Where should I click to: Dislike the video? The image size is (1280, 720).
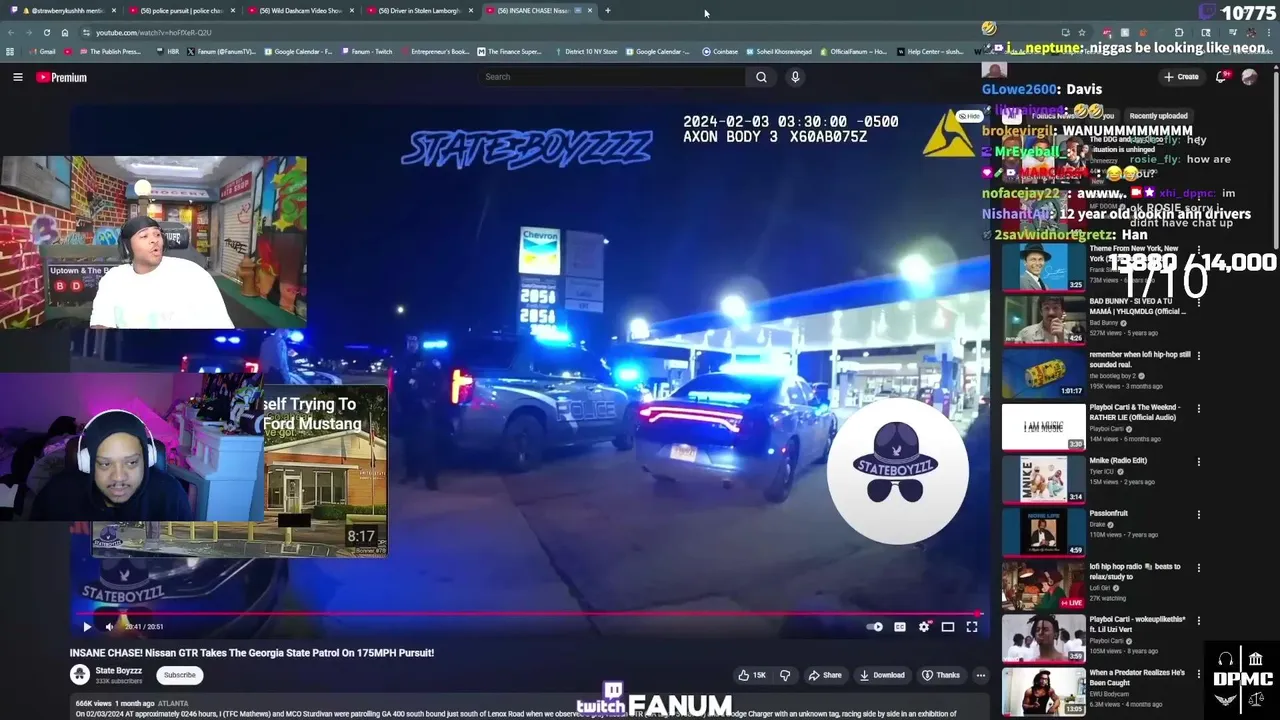785,675
